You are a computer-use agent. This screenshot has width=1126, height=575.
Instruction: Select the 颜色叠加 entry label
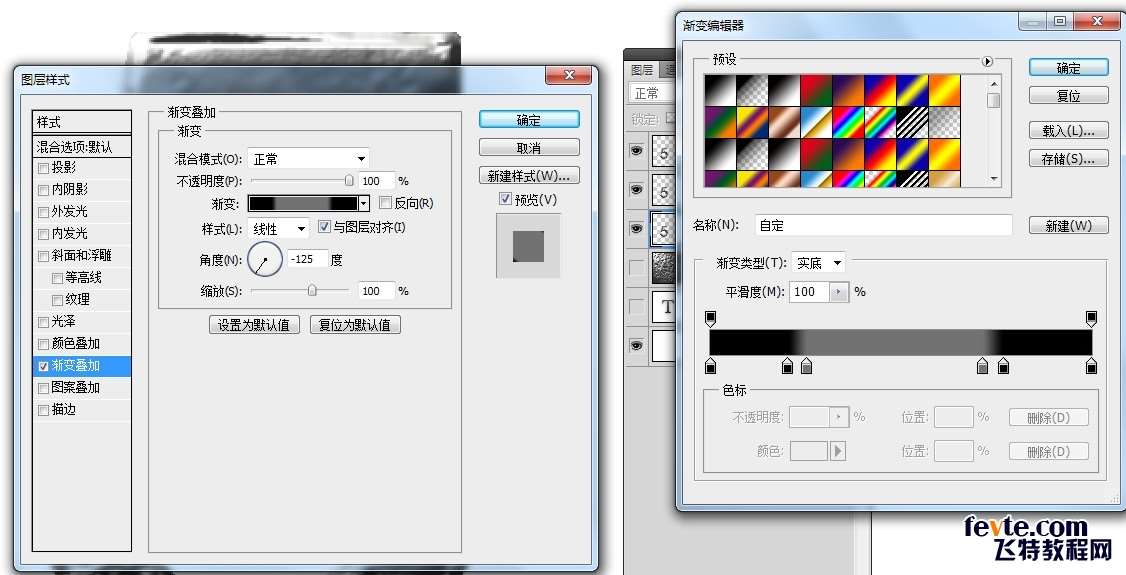pos(75,344)
